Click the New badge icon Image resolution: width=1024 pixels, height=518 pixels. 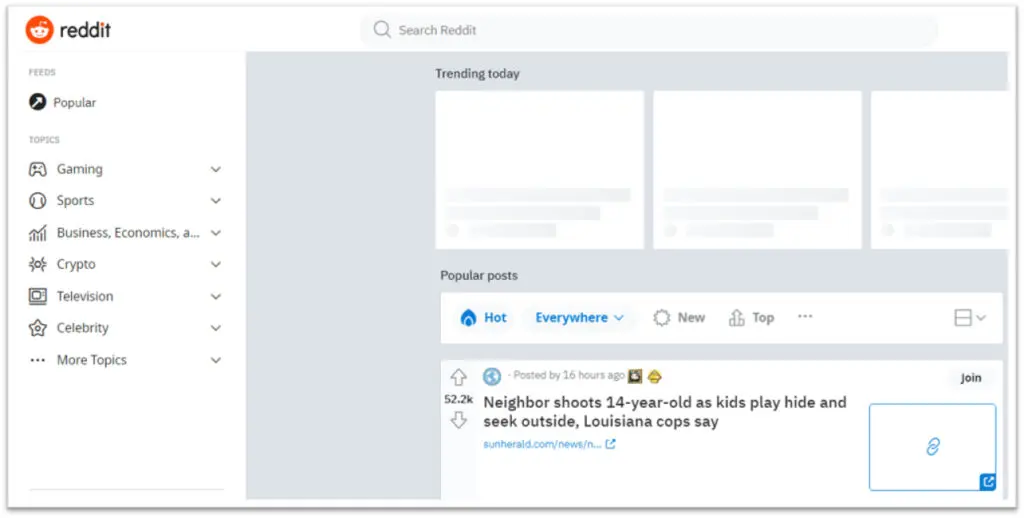click(662, 317)
